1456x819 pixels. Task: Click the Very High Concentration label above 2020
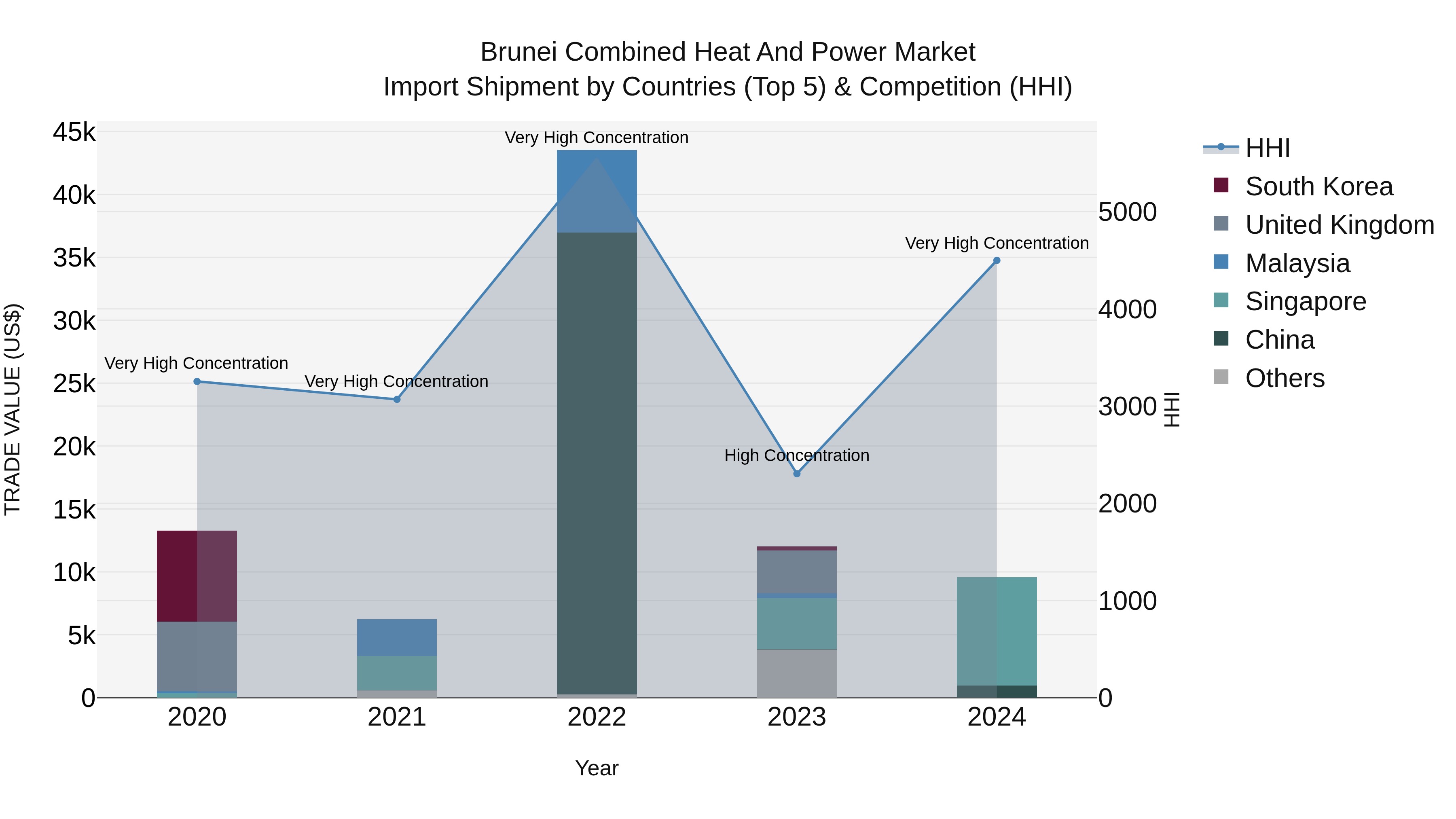[x=197, y=364]
